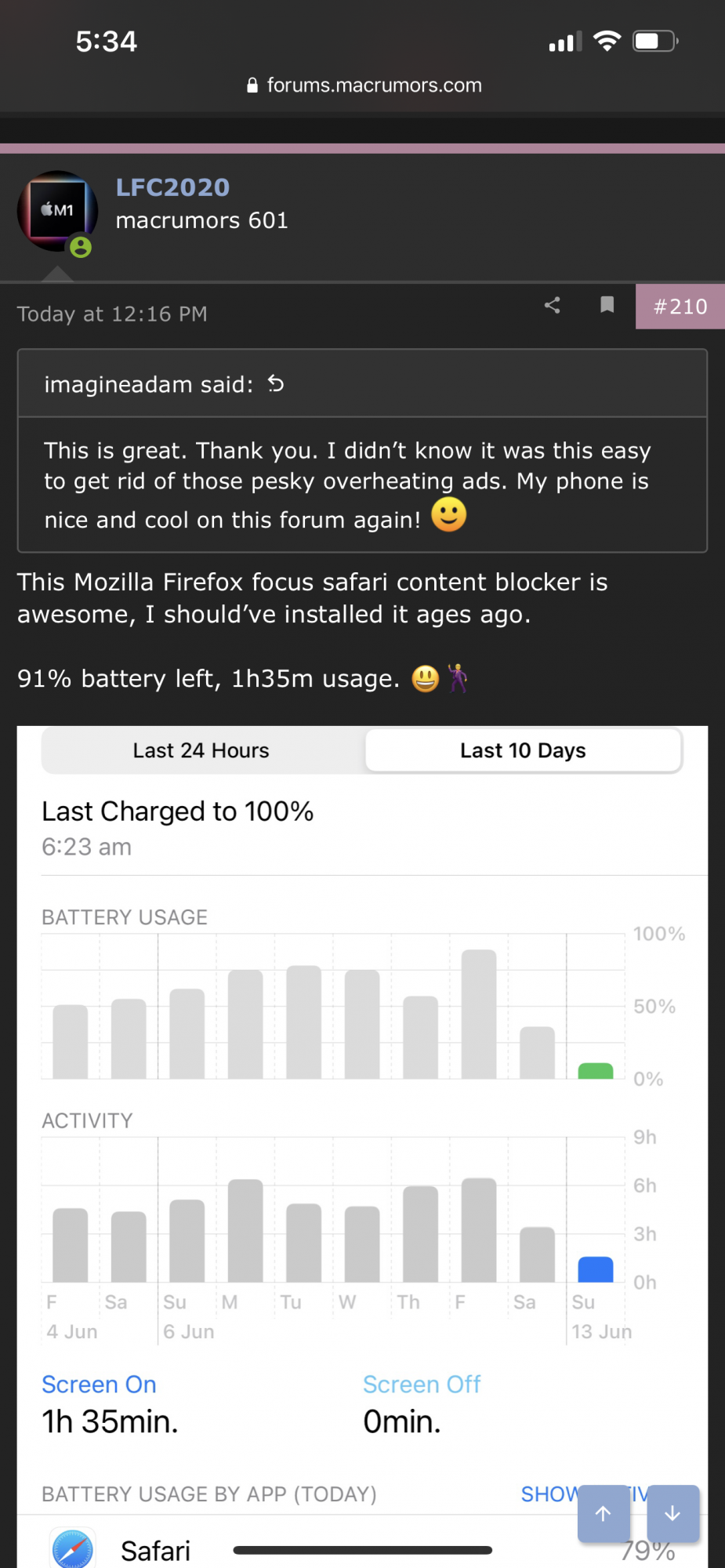Switch to the Last 24 Hours tab
The width and height of the screenshot is (725, 1568).
[x=201, y=750]
